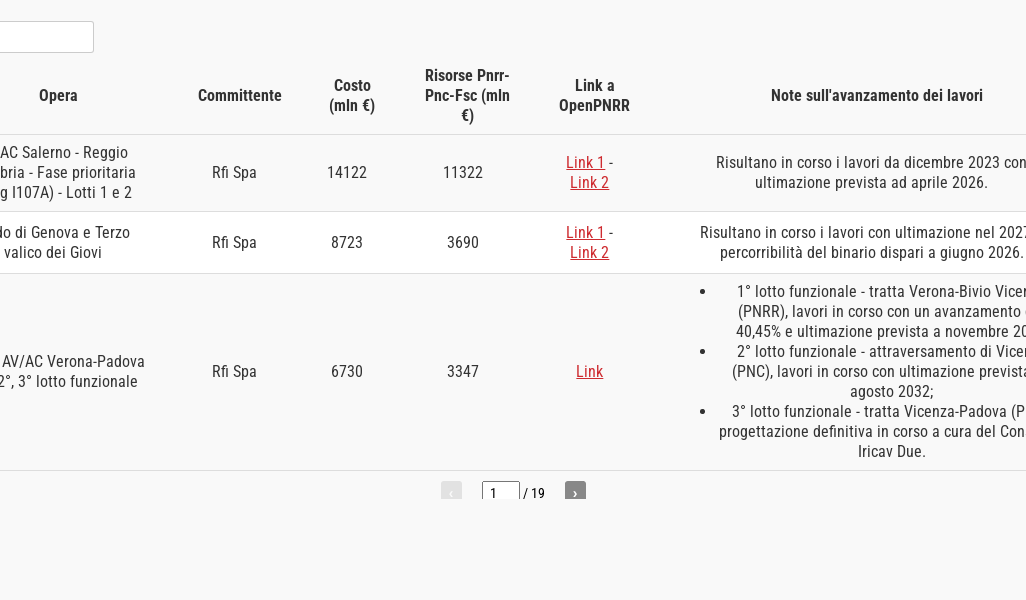Sort by Costo (mln €) column header

pyautogui.click(x=352, y=96)
